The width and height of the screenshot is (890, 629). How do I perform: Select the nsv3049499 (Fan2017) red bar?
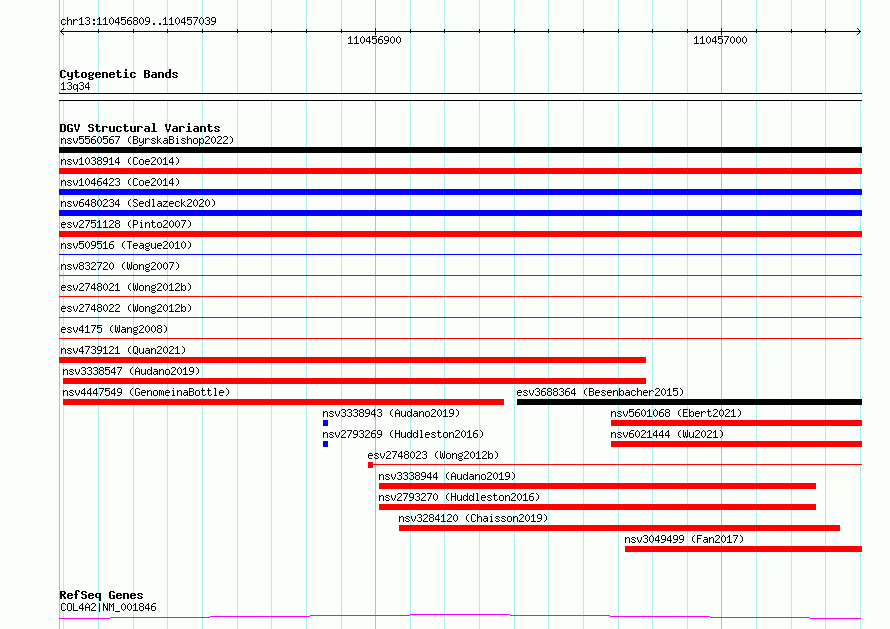[744, 549]
